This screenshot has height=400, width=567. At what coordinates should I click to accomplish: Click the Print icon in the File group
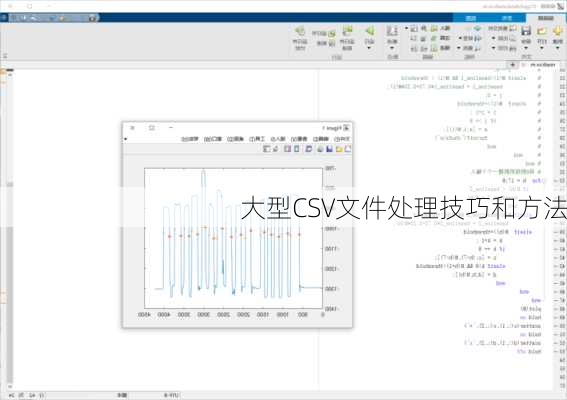pos(513,48)
